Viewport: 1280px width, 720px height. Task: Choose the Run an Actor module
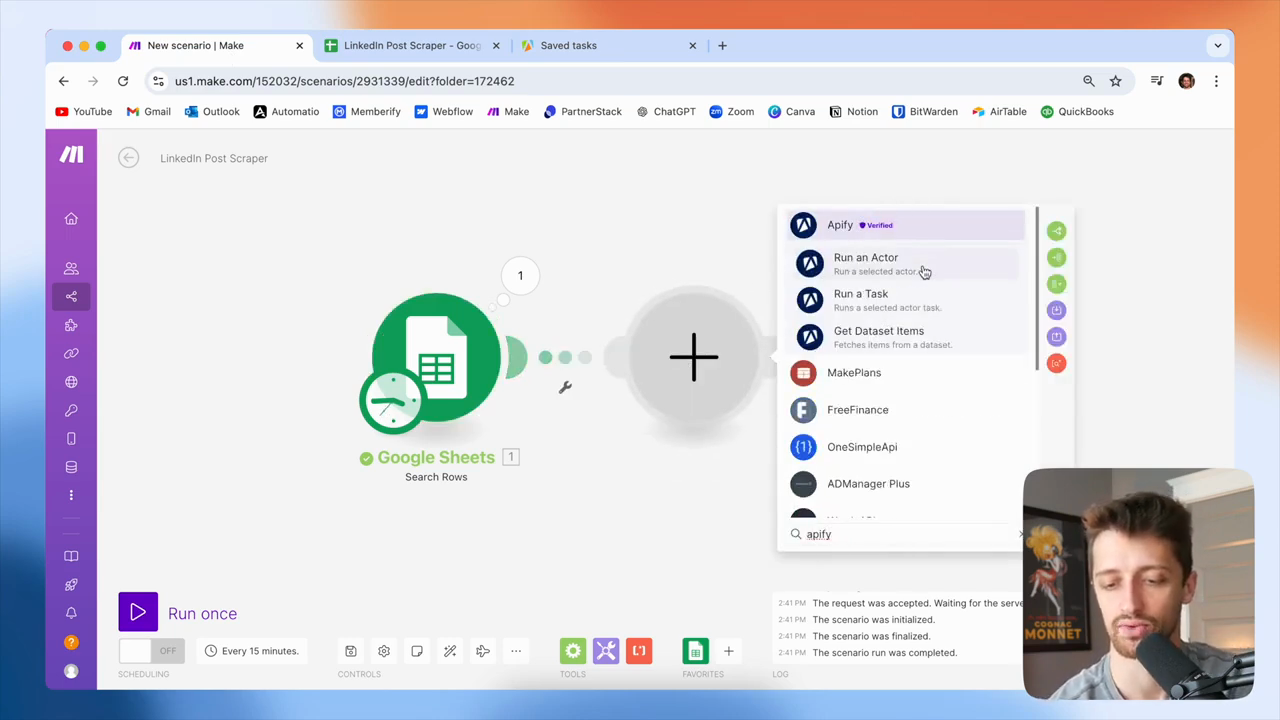coord(907,264)
